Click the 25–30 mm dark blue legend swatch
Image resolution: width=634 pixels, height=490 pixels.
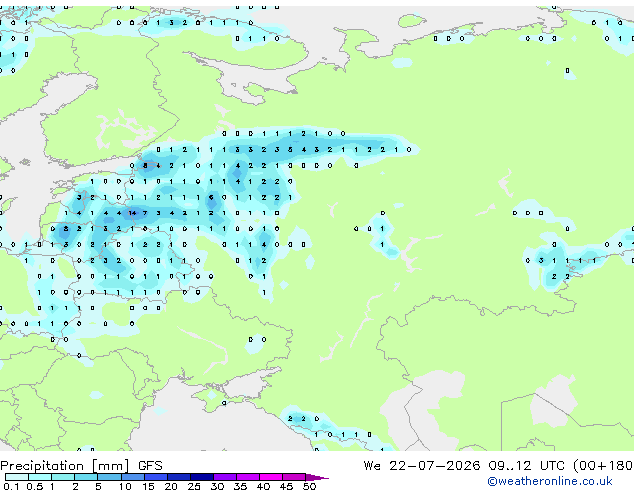(201, 477)
